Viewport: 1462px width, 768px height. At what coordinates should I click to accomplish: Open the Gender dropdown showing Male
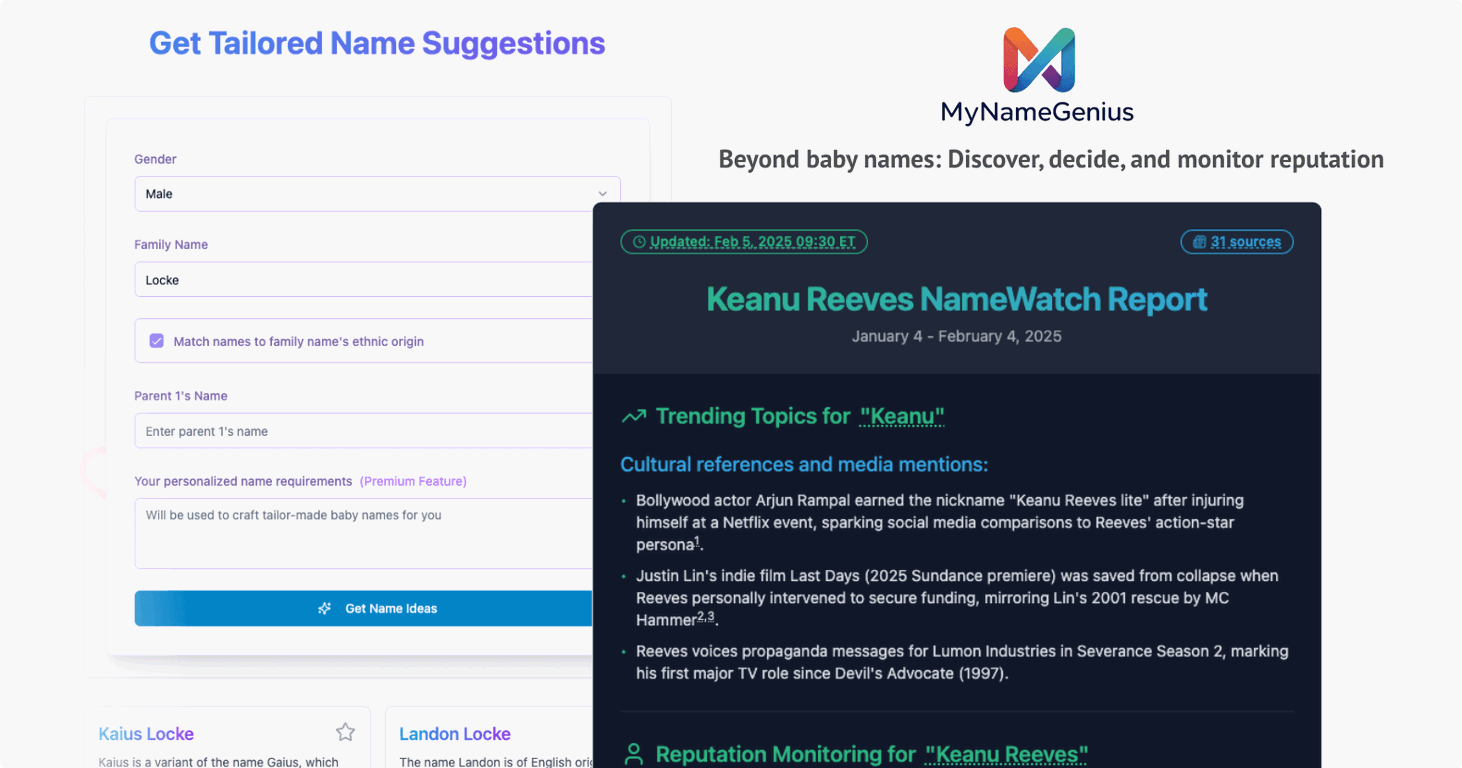coord(377,193)
